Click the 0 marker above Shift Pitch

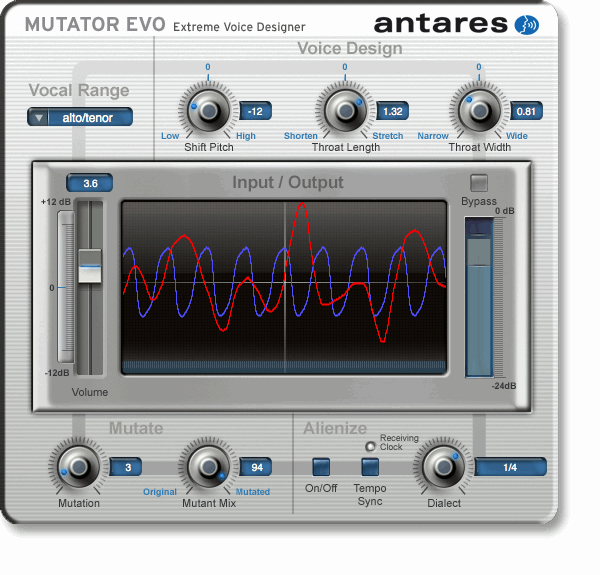tap(208, 67)
